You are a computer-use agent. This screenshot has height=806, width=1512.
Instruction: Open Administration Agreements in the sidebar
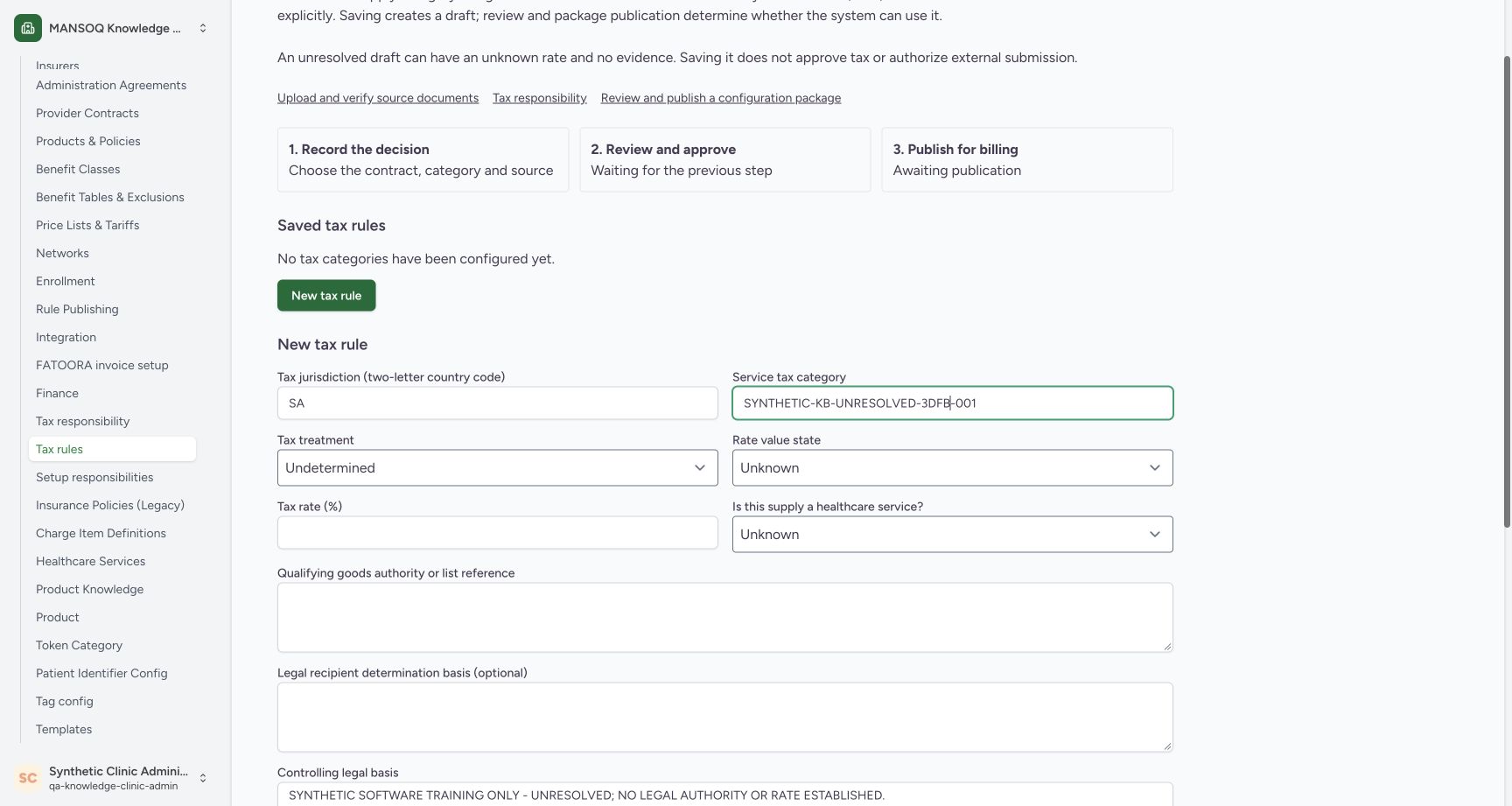pos(111,85)
